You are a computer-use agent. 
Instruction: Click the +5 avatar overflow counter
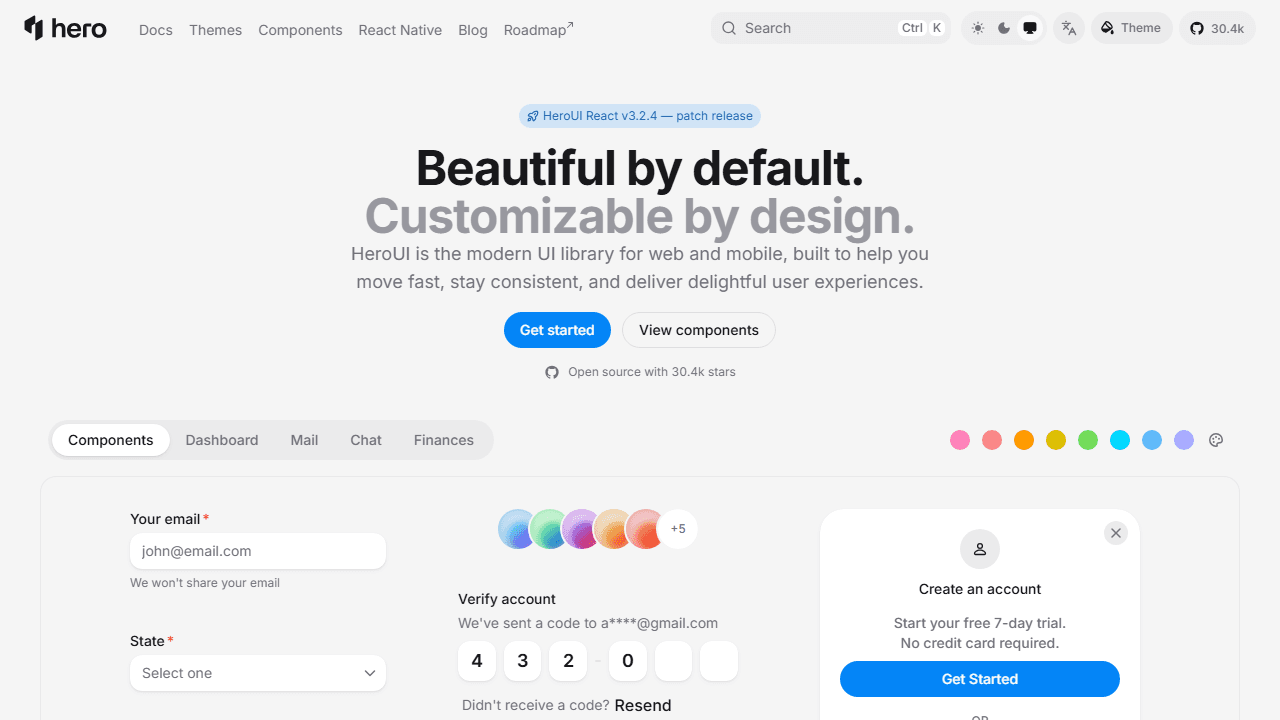click(678, 529)
